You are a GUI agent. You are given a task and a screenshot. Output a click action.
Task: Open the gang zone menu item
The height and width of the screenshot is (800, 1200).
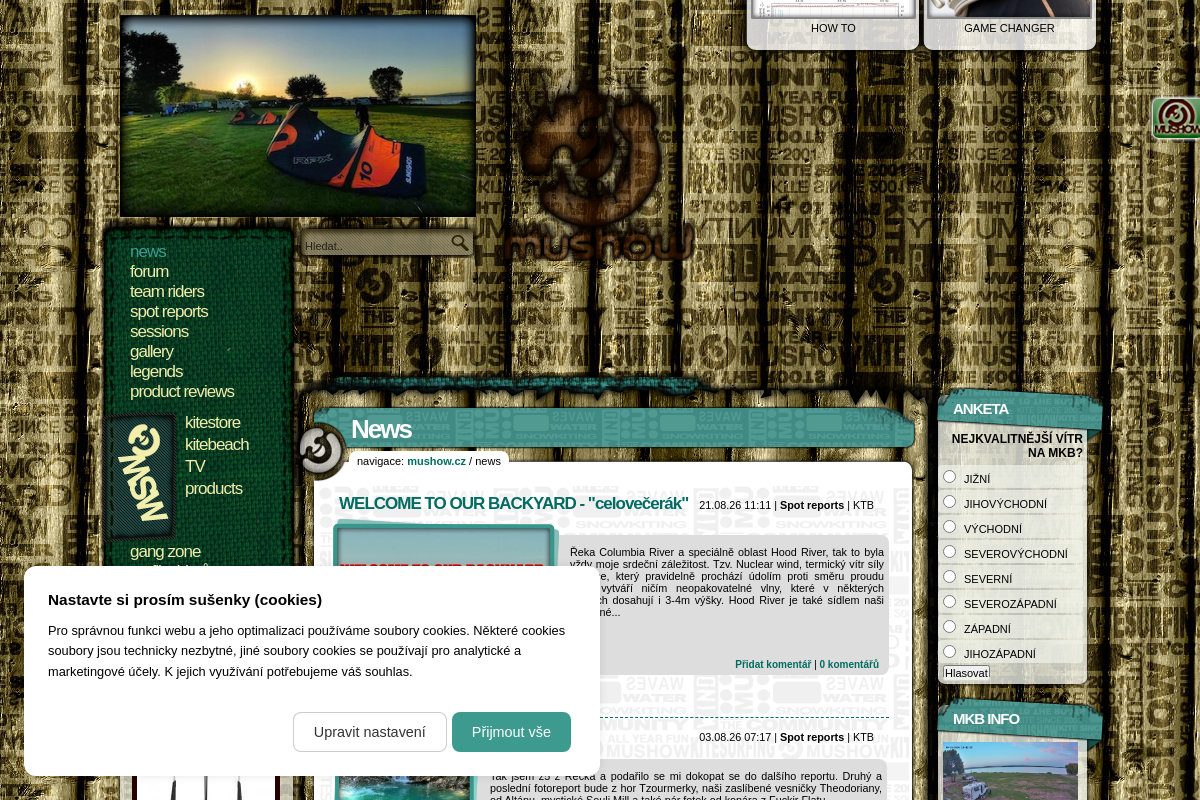(x=165, y=552)
